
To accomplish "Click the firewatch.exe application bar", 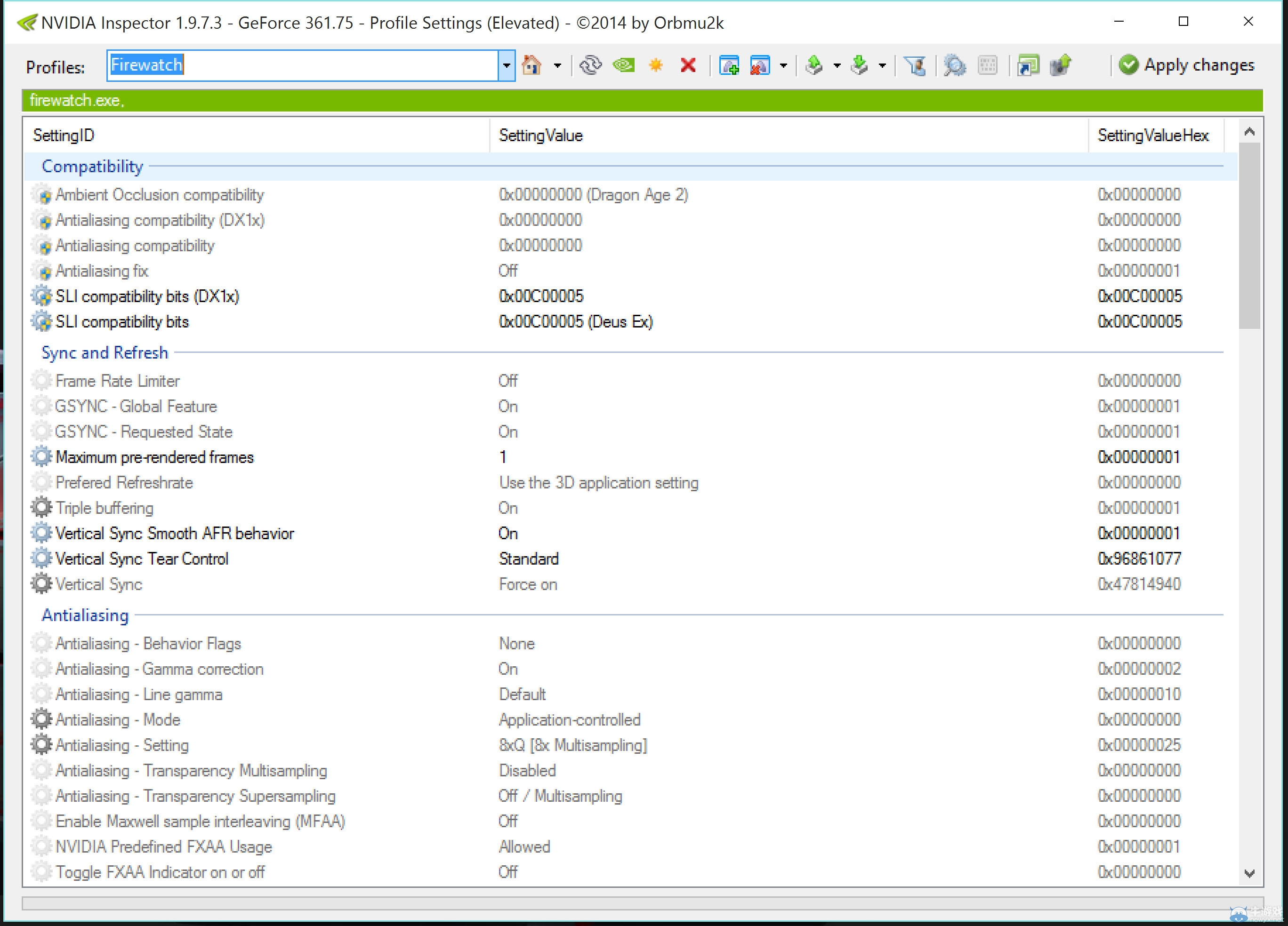I will (x=642, y=101).
